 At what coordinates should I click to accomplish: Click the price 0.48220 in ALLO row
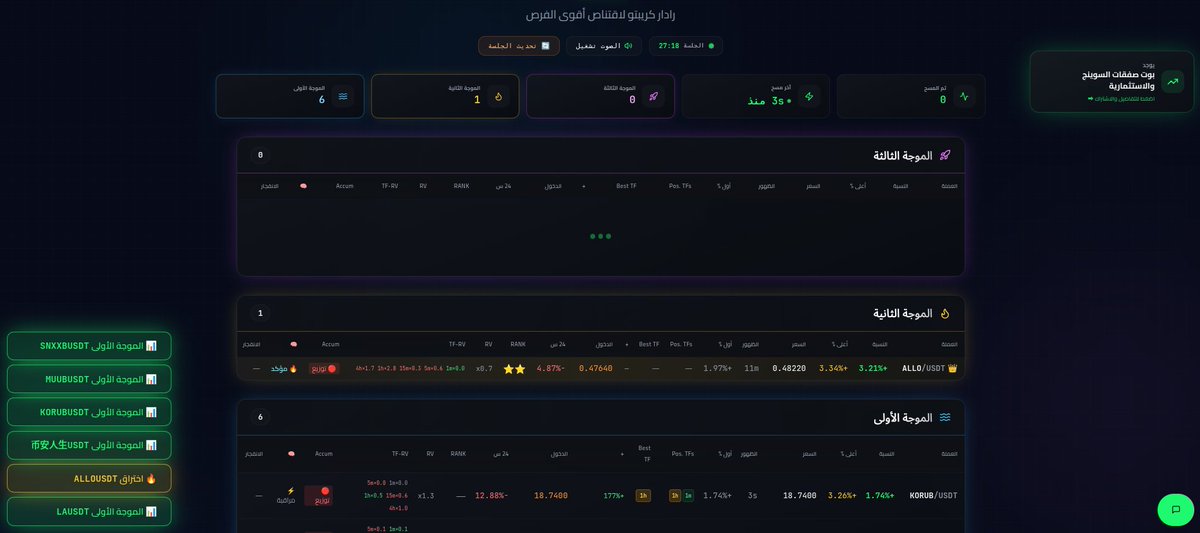pyautogui.click(x=789, y=368)
